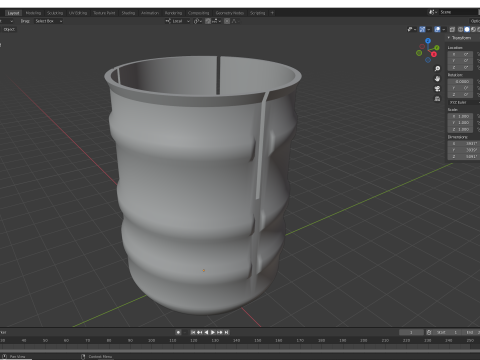480x360 pixels.
Task: Open the proportional editing falloff dropdown
Action: coord(235,21)
